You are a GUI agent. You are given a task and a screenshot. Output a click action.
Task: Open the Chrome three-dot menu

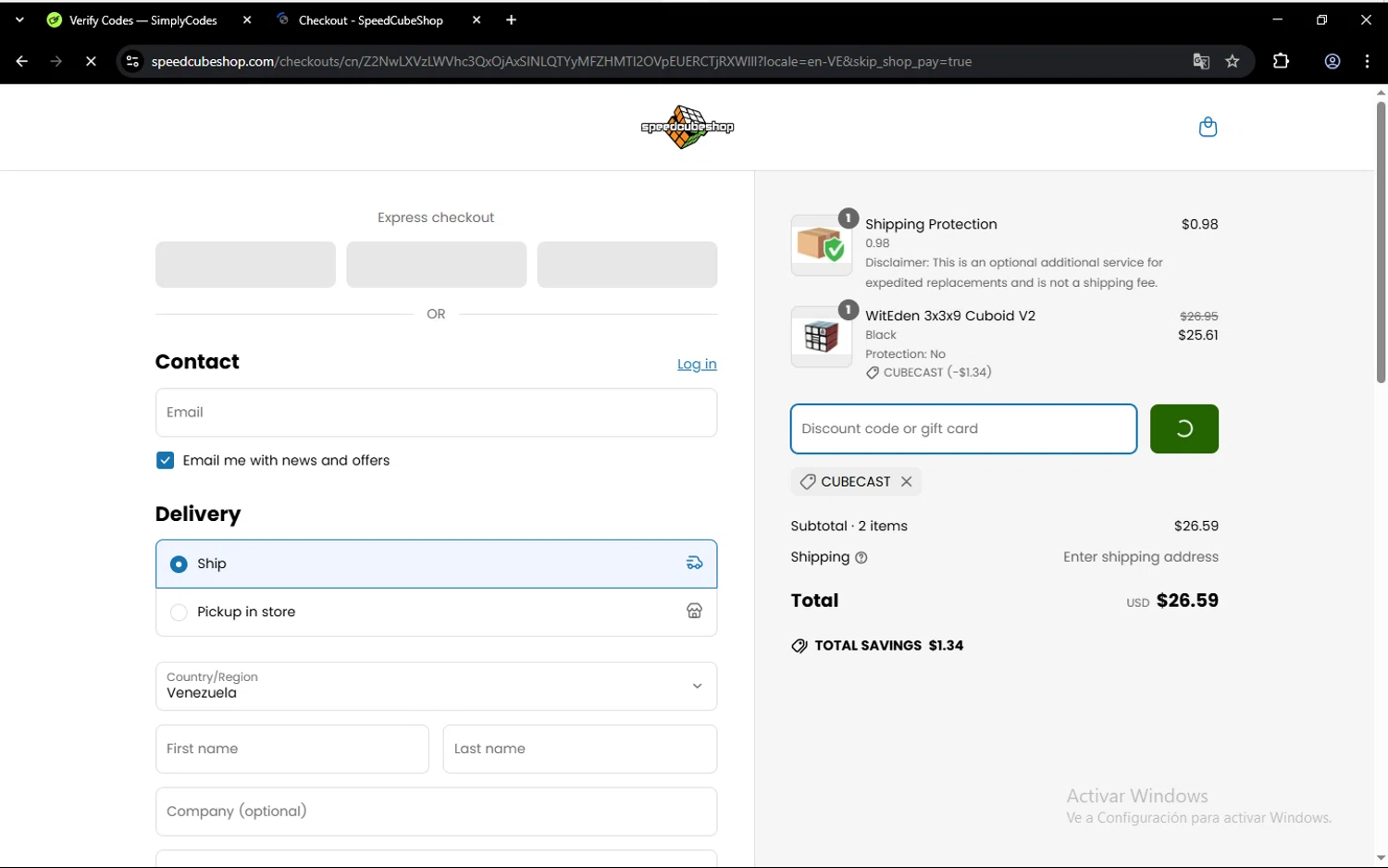pos(1367,62)
